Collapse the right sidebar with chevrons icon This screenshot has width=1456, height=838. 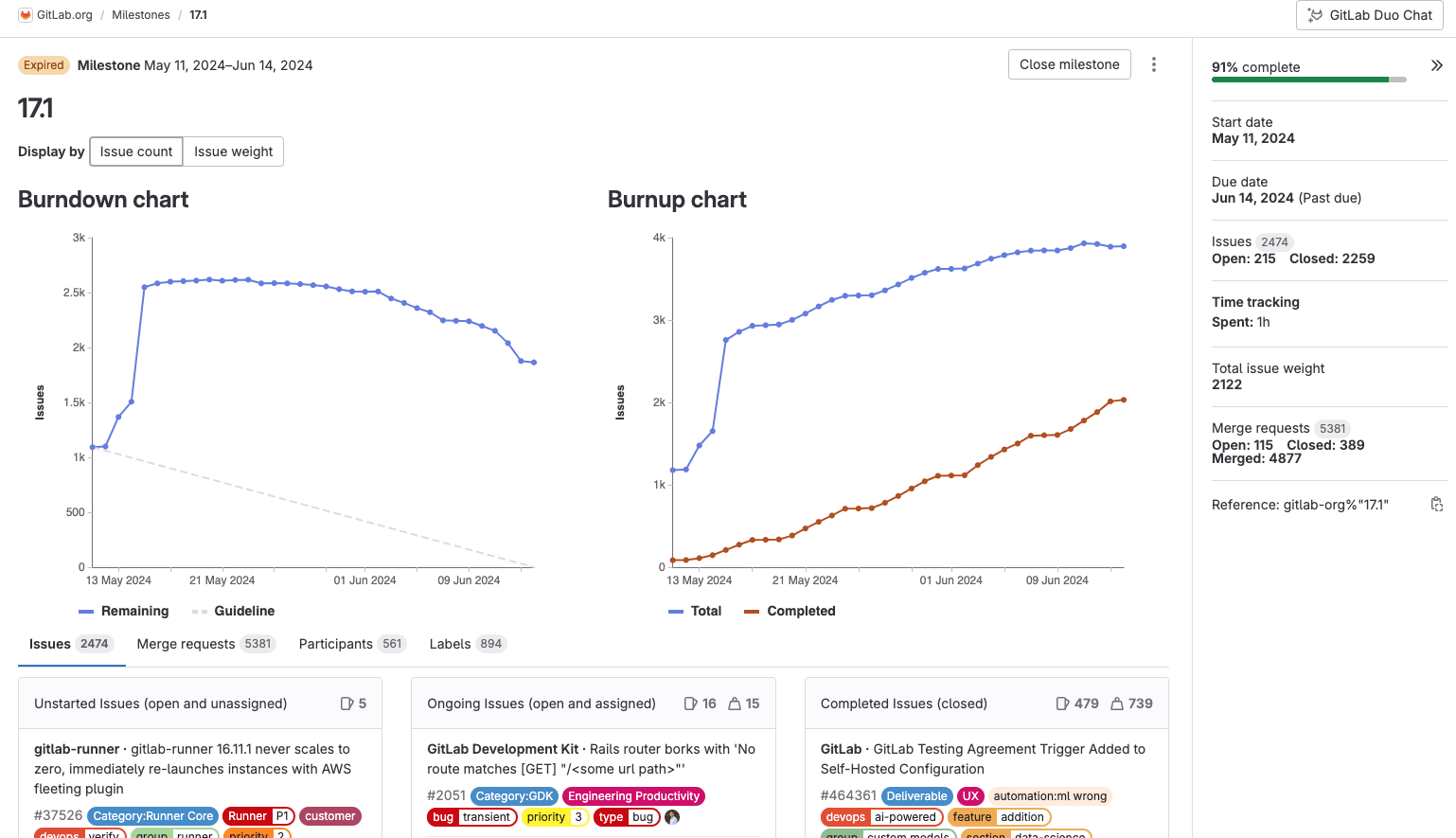1436,65
